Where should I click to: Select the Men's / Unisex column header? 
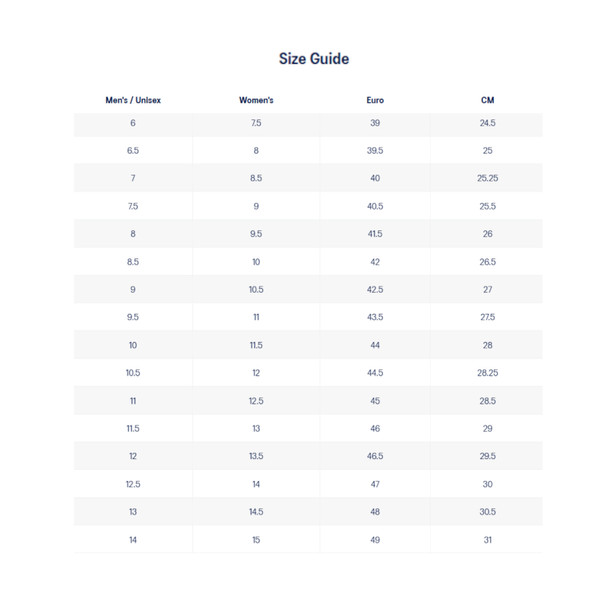133,100
